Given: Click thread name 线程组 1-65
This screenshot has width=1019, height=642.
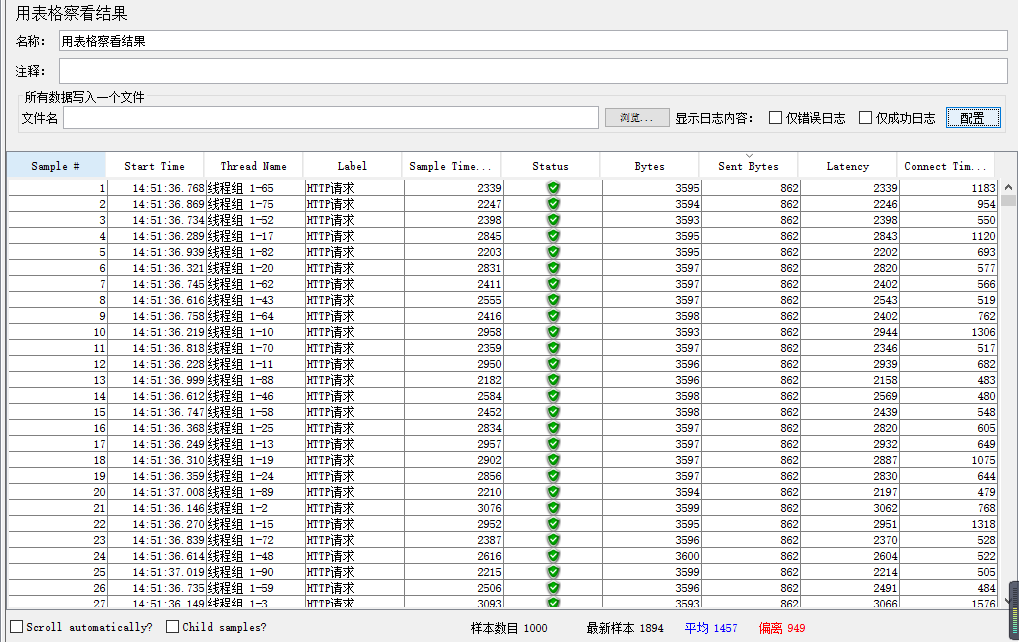Looking at the screenshot, I should (x=240, y=188).
